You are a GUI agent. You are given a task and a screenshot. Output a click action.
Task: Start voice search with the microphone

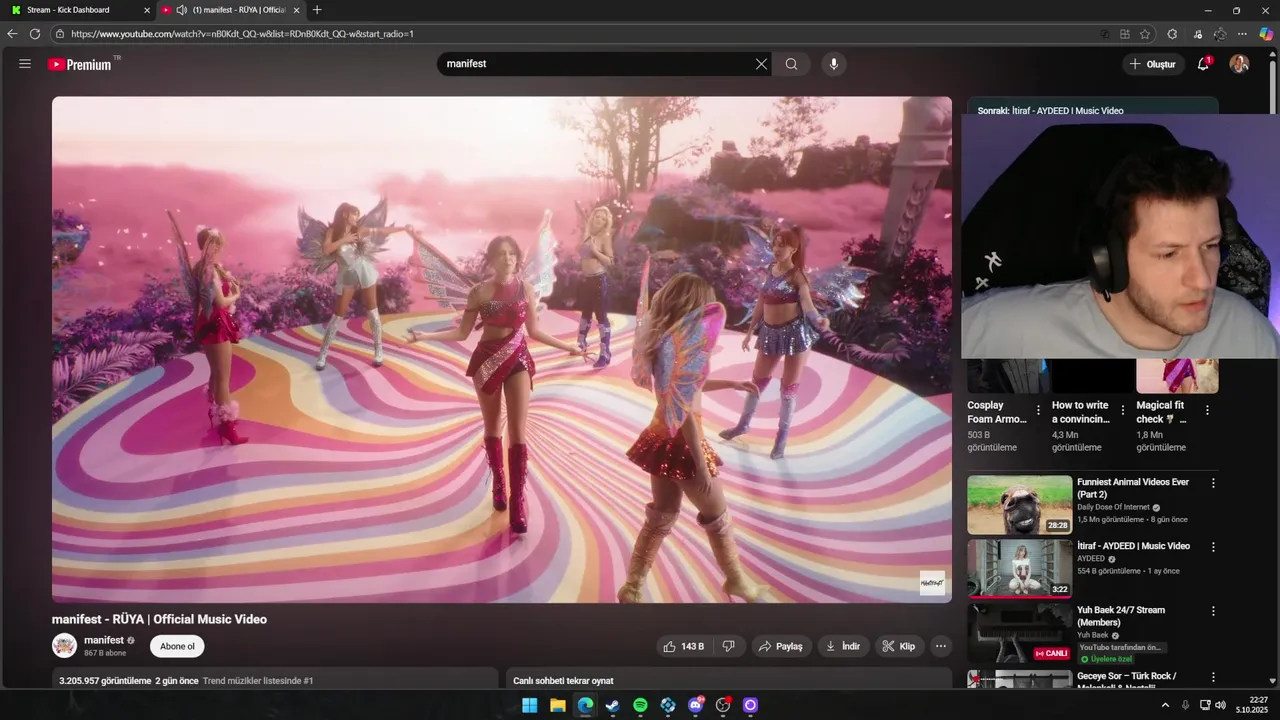pyautogui.click(x=834, y=64)
